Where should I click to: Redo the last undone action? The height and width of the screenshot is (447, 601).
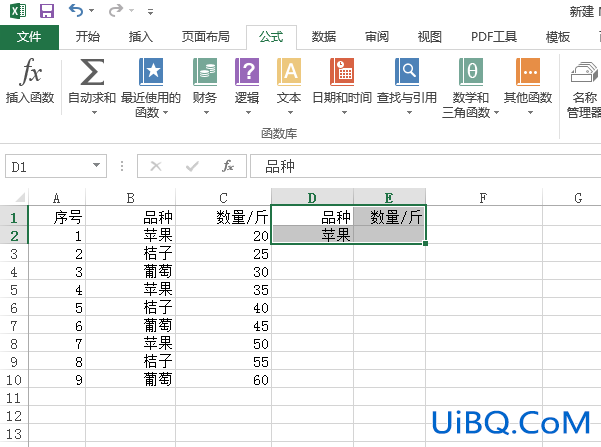[x=116, y=10]
